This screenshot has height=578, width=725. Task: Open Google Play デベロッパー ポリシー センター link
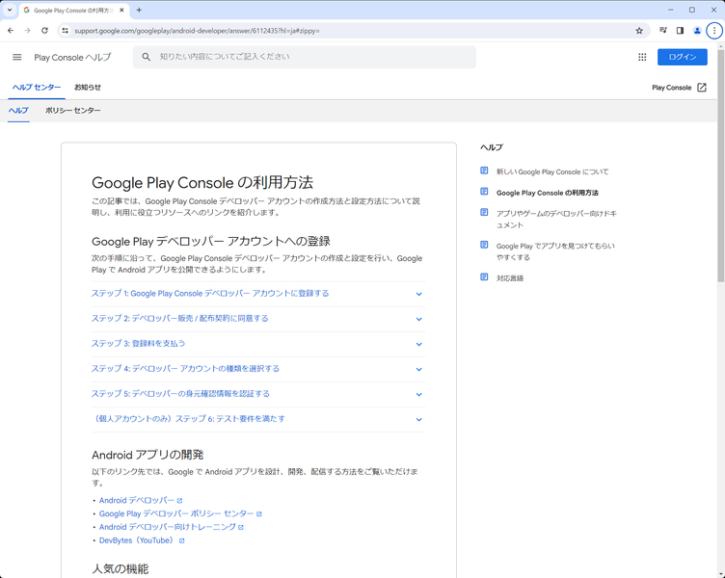click(x=176, y=514)
